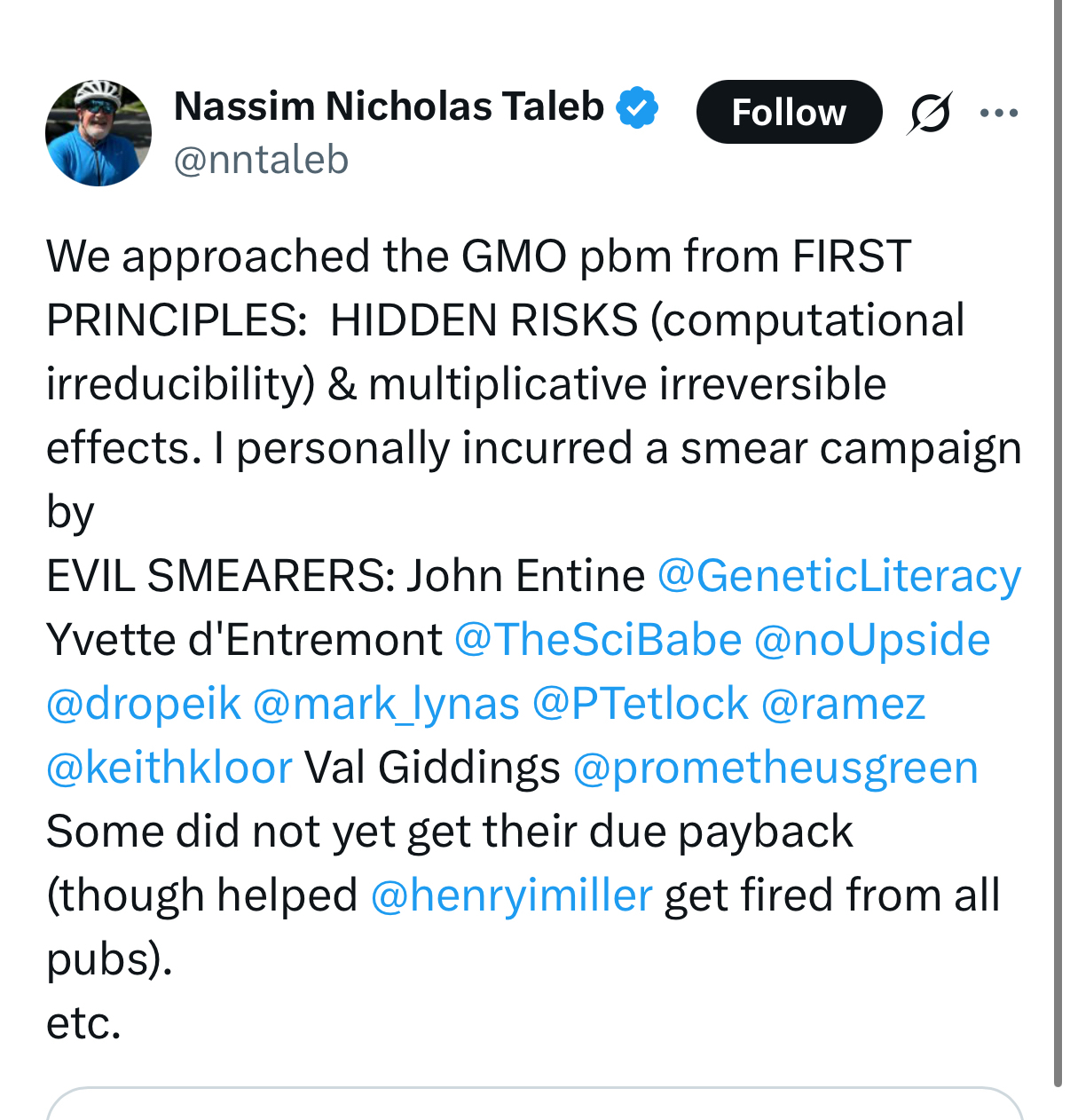1070x1120 pixels.
Task: Click the Grok slash icon
Action: pyautogui.click(x=930, y=113)
